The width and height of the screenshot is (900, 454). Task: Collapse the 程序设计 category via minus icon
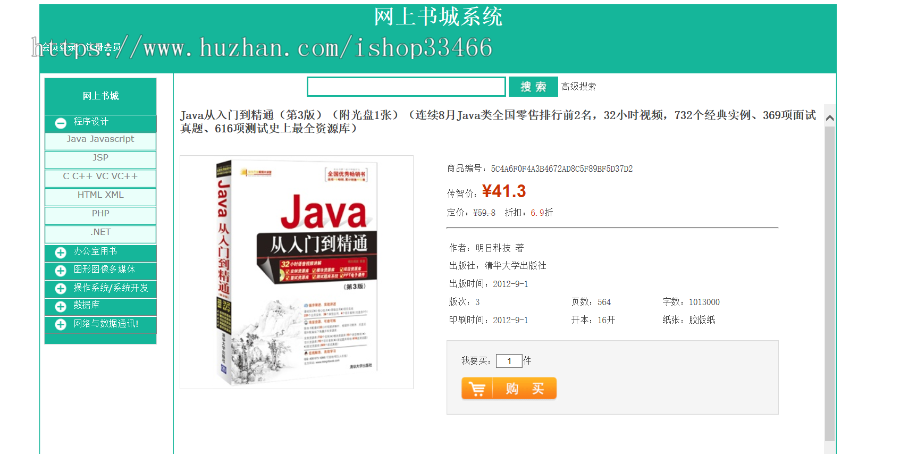click(60, 123)
